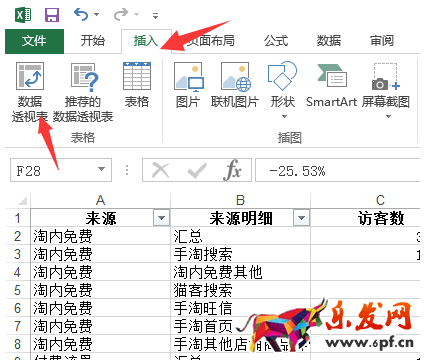Click cell B6 containing 手淘旺信
Screen dimensions: 424x363
pyautogui.click(x=240, y=308)
